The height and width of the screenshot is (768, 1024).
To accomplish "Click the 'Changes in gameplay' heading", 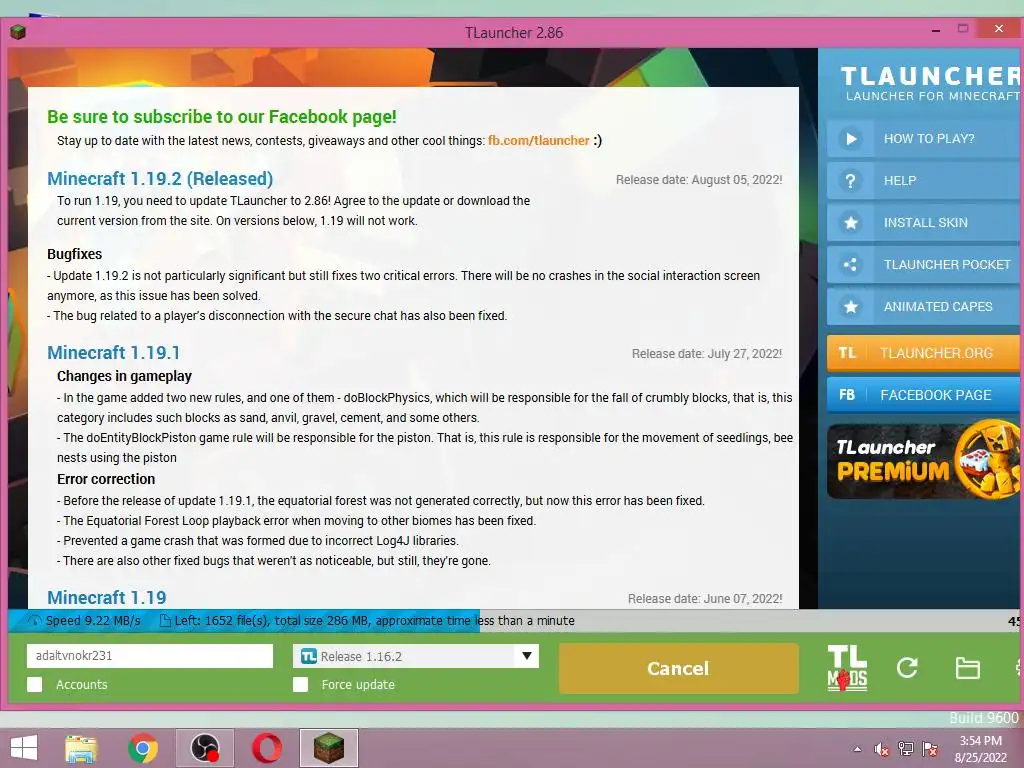I will [124, 376].
